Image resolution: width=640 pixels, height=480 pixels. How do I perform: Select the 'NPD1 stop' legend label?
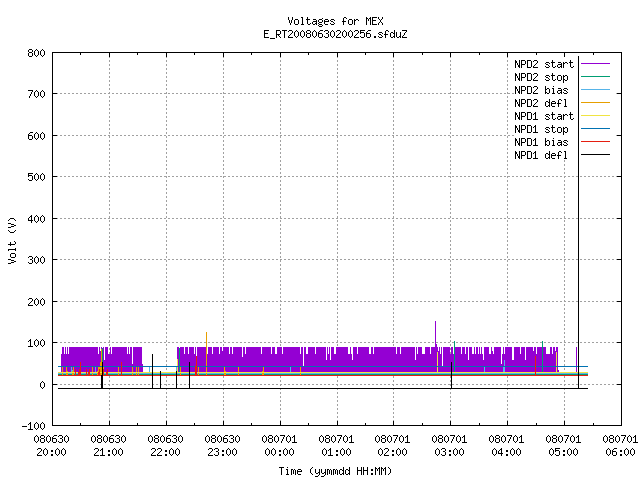[x=541, y=129]
